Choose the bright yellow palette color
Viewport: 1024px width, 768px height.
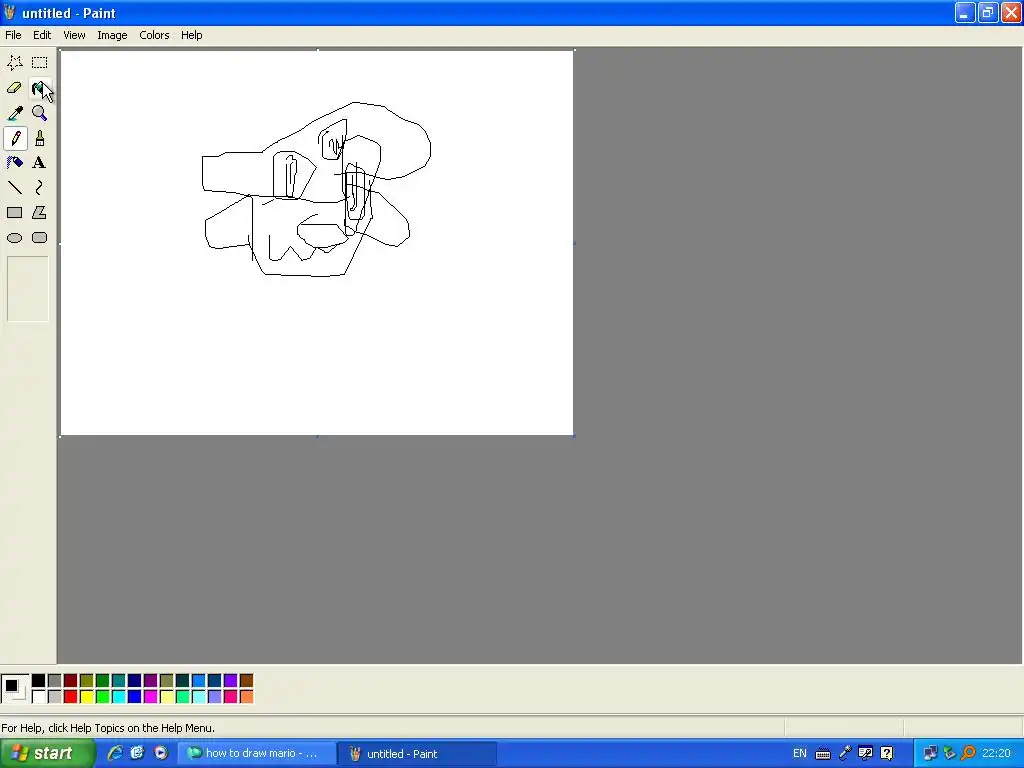click(x=86, y=697)
